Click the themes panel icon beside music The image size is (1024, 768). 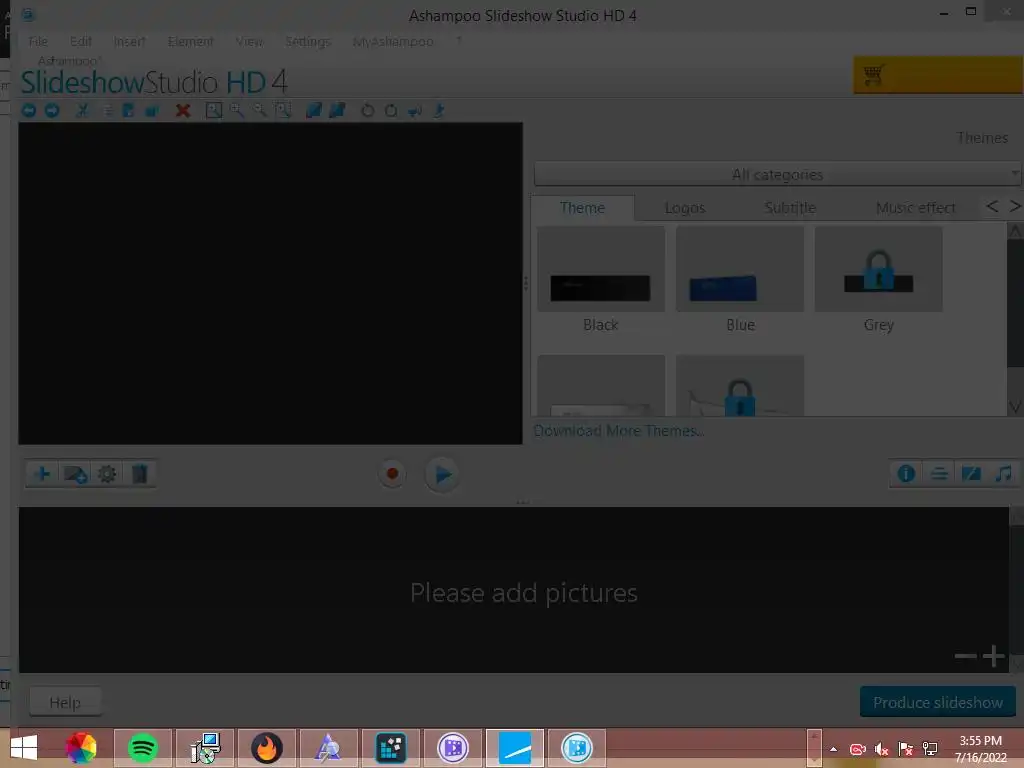(971, 473)
